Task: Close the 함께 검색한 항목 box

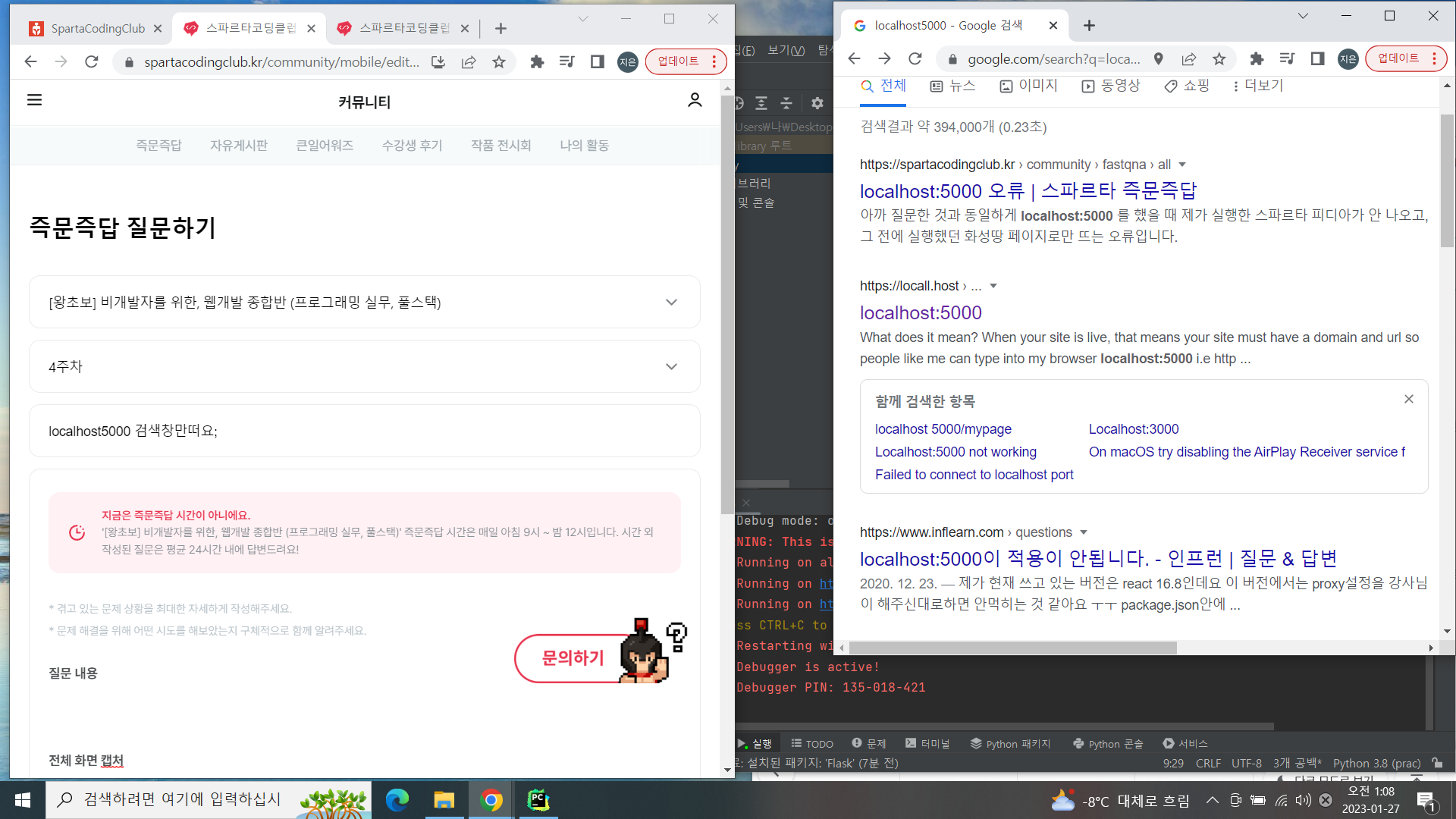Action: point(1408,400)
